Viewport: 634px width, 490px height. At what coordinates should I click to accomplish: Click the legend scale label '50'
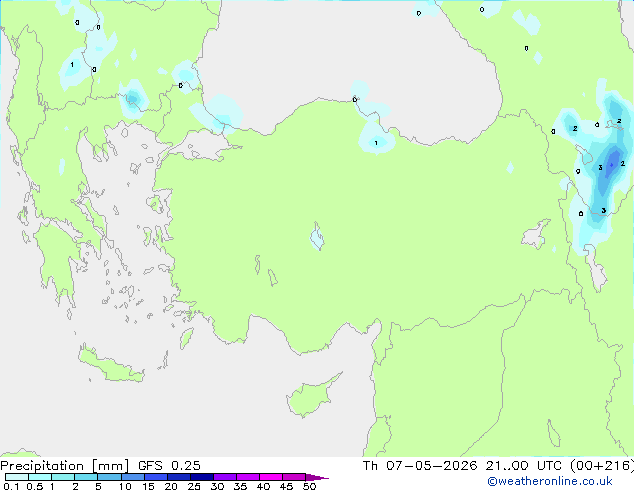coord(309,486)
